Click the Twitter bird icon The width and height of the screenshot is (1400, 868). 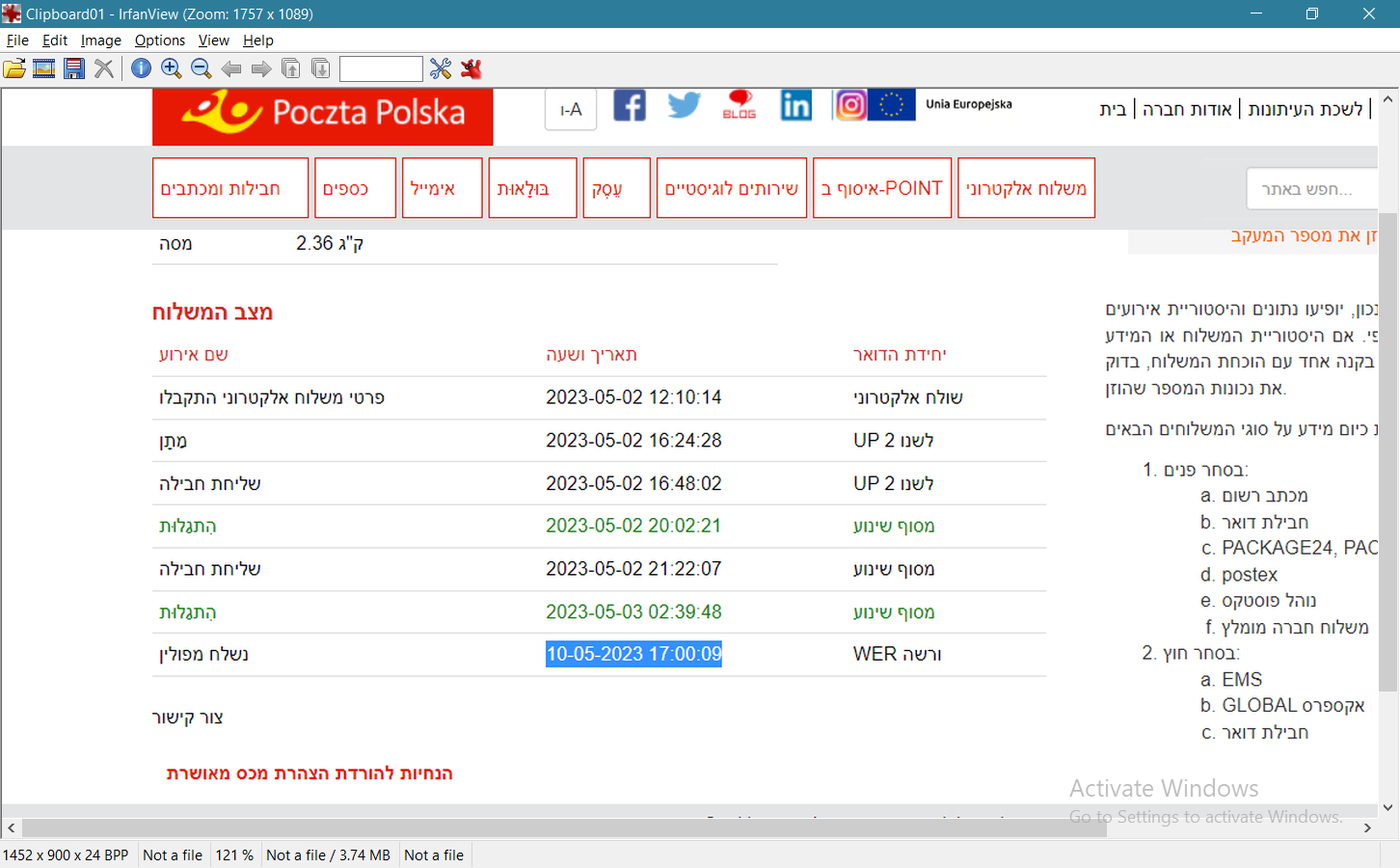pyautogui.click(x=685, y=104)
